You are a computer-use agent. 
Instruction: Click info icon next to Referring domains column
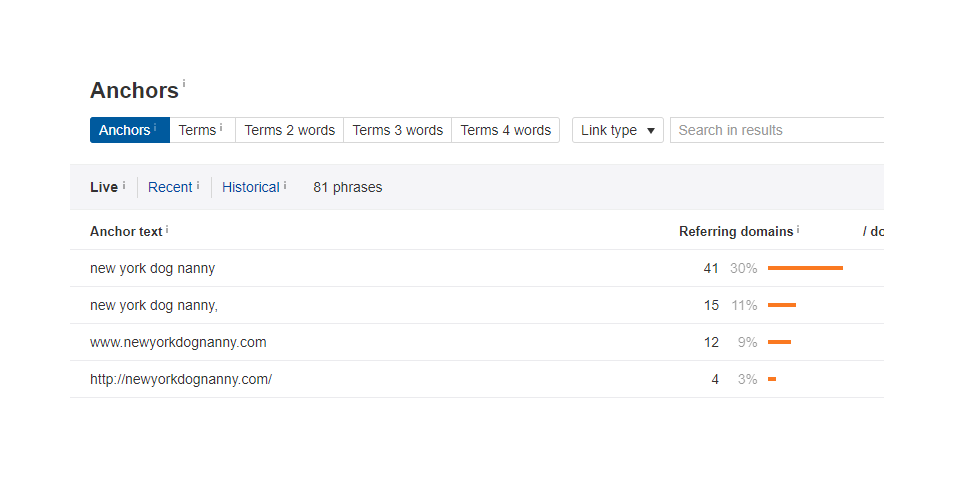[x=798, y=230]
